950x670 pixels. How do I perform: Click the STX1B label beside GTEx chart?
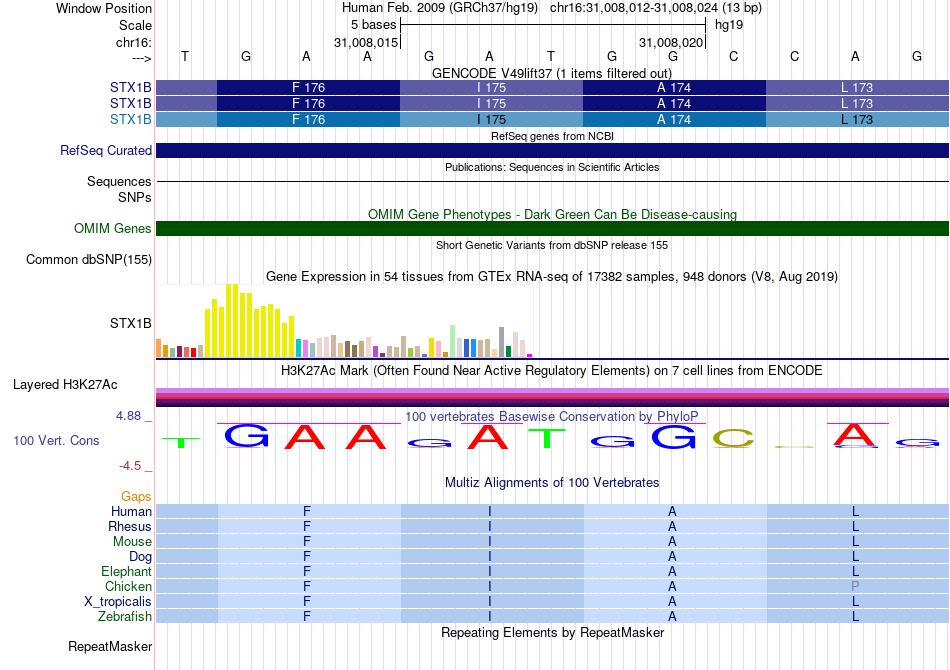coord(130,323)
